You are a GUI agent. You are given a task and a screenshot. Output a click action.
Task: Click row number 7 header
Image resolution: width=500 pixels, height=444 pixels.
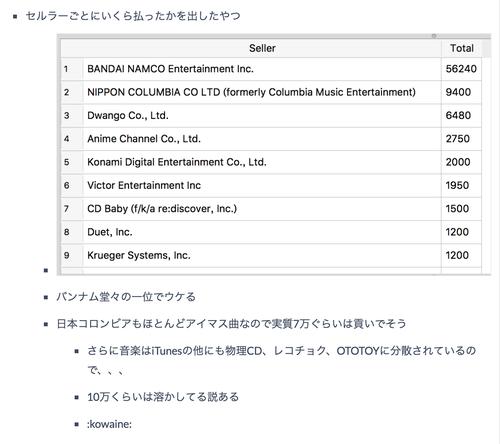click(x=72, y=209)
